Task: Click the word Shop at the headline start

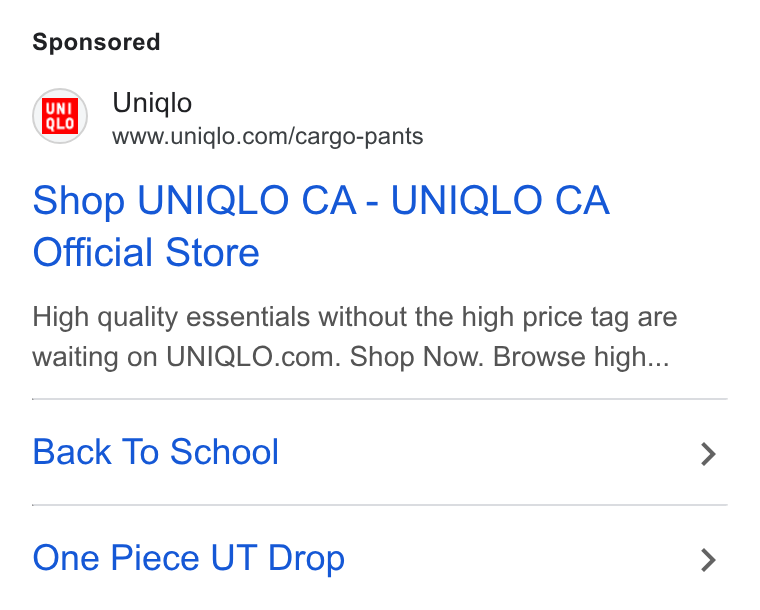Action: [79, 201]
